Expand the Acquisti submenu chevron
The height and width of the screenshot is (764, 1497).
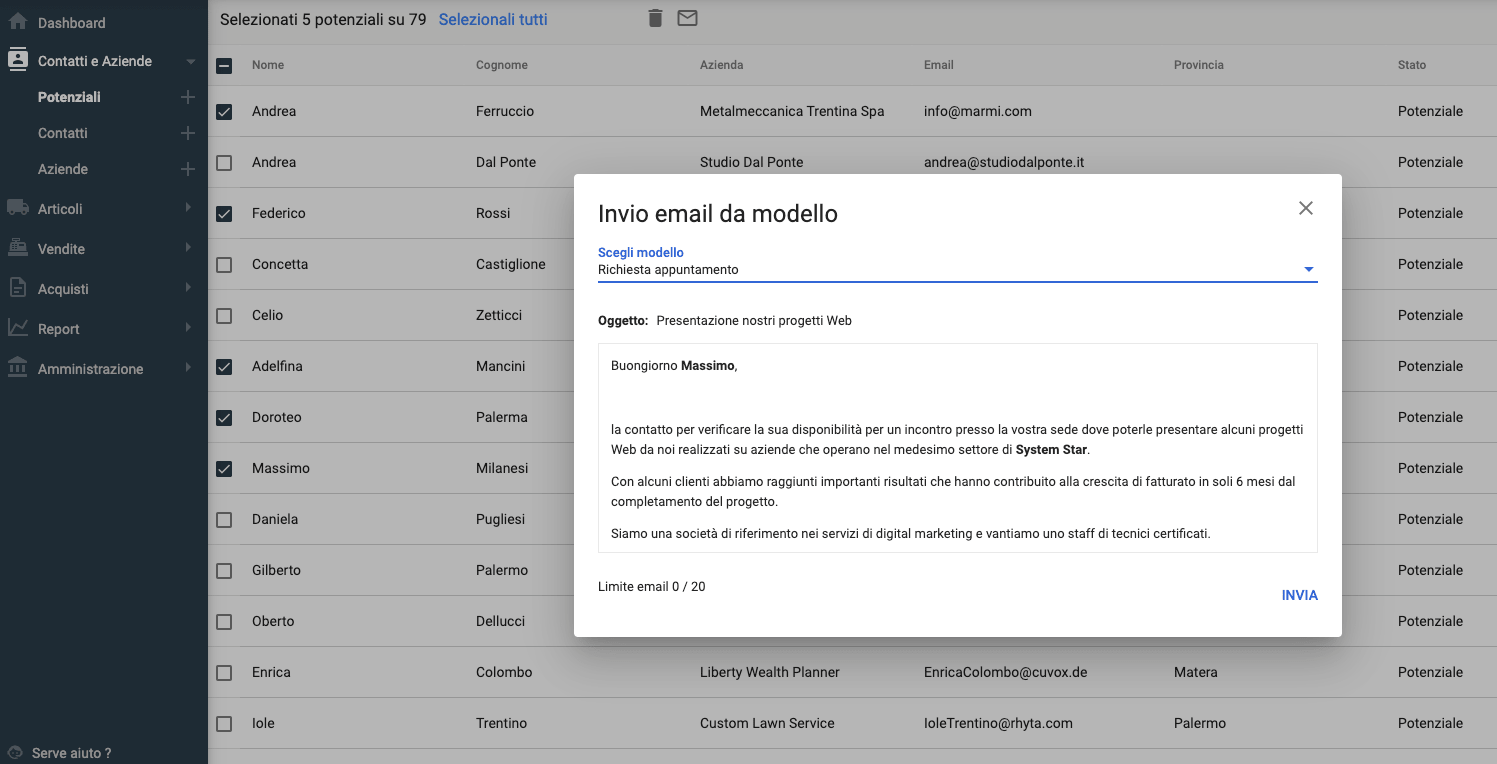190,288
